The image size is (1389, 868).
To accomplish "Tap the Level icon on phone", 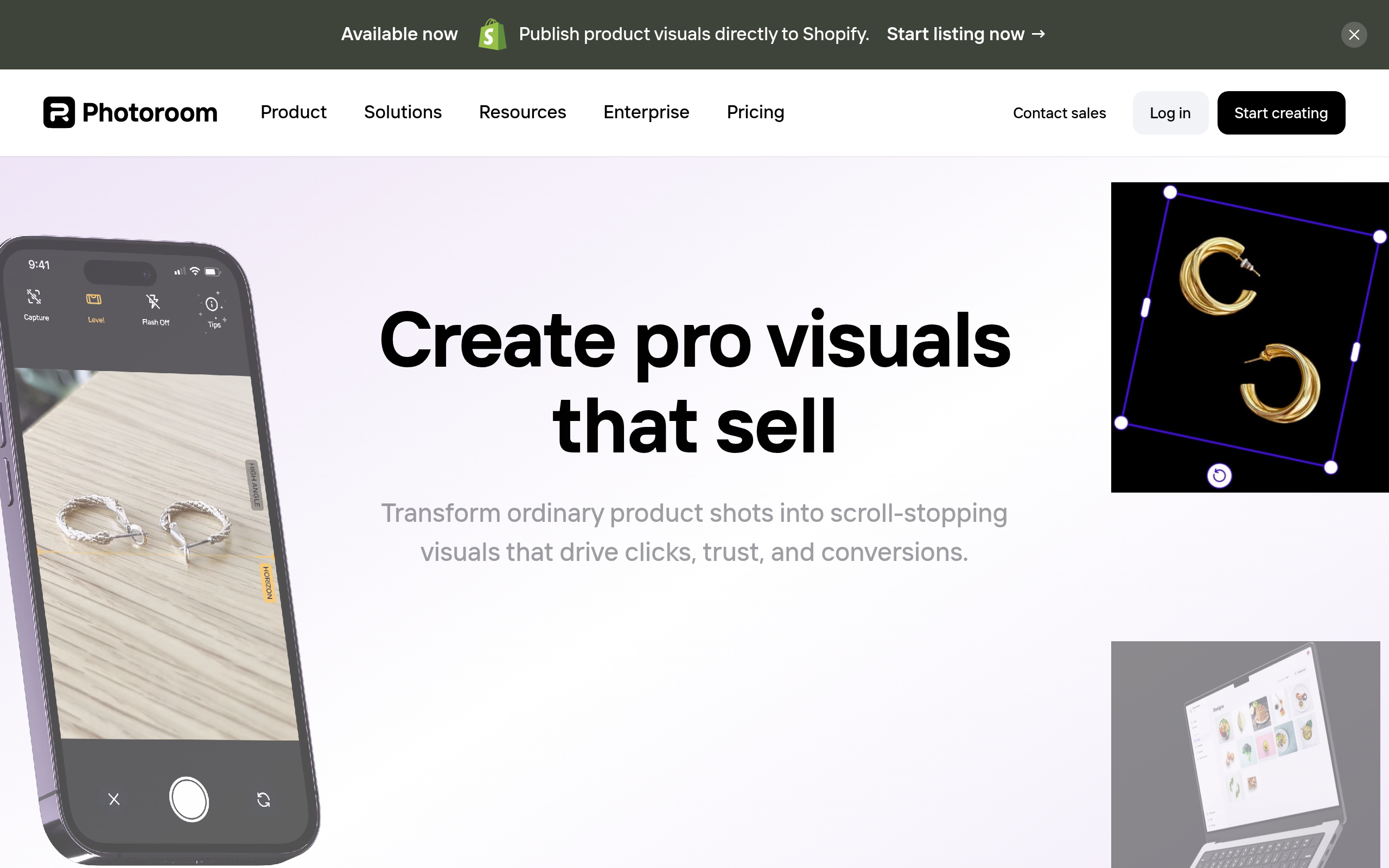I will point(94,300).
